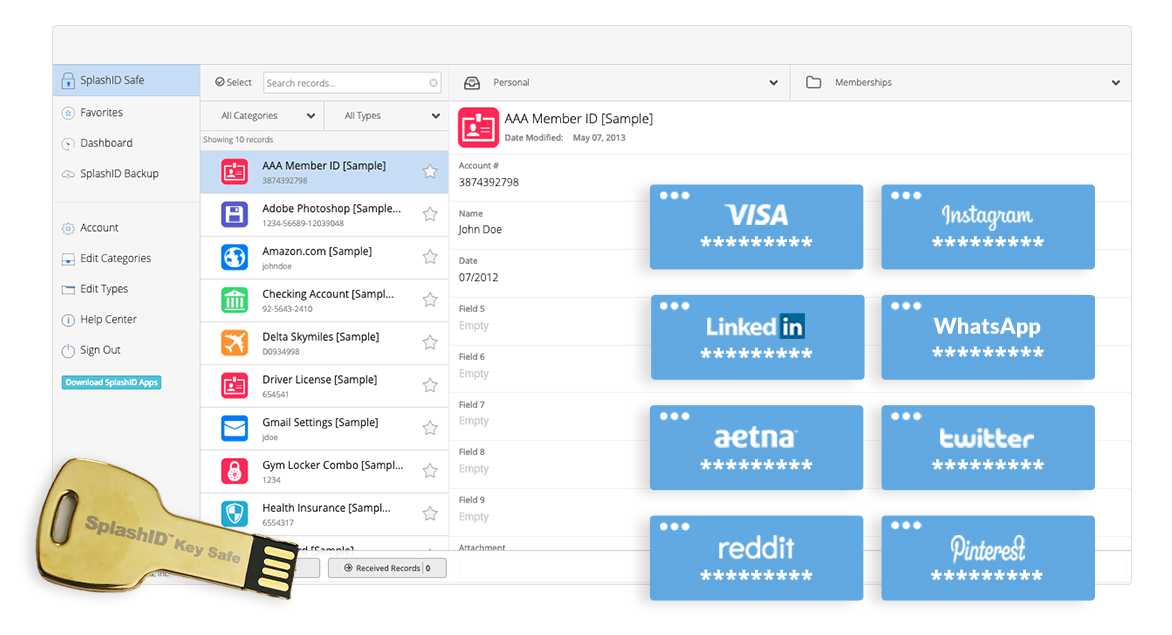1172x635 pixels.
Task: Open the Help Center
Action: pyautogui.click(x=108, y=320)
